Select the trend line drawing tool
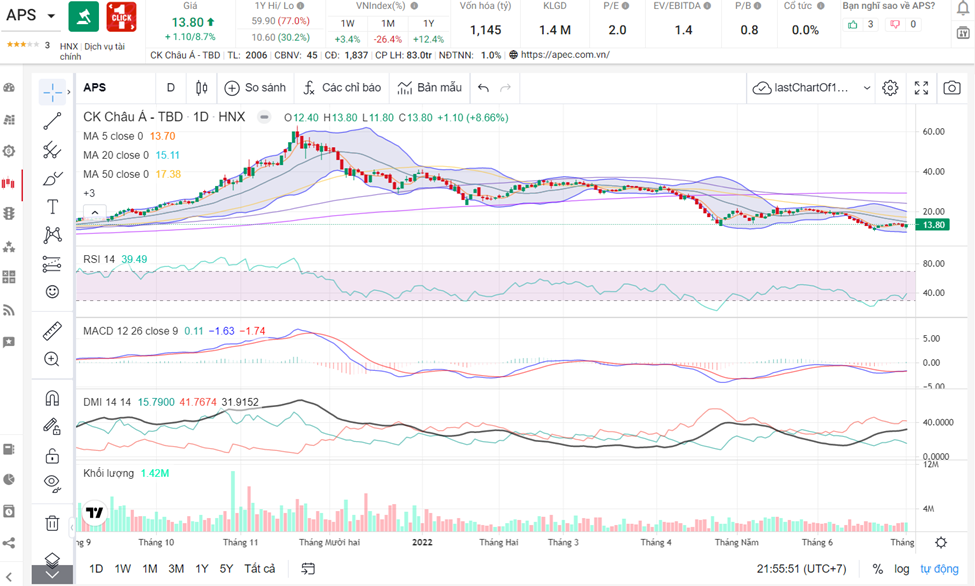 pyautogui.click(x=52, y=121)
